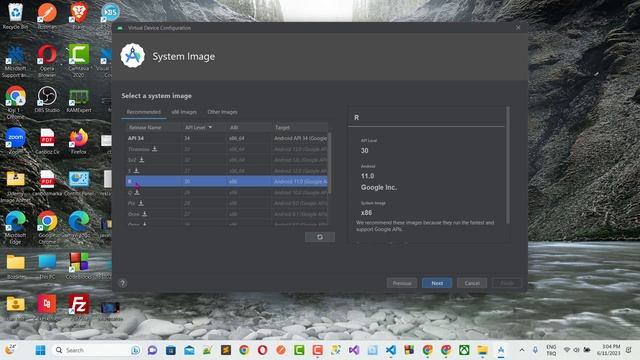The height and width of the screenshot is (360, 640).
Task: Launch RAMExpert from the desktop
Action: pyautogui.click(x=79, y=100)
